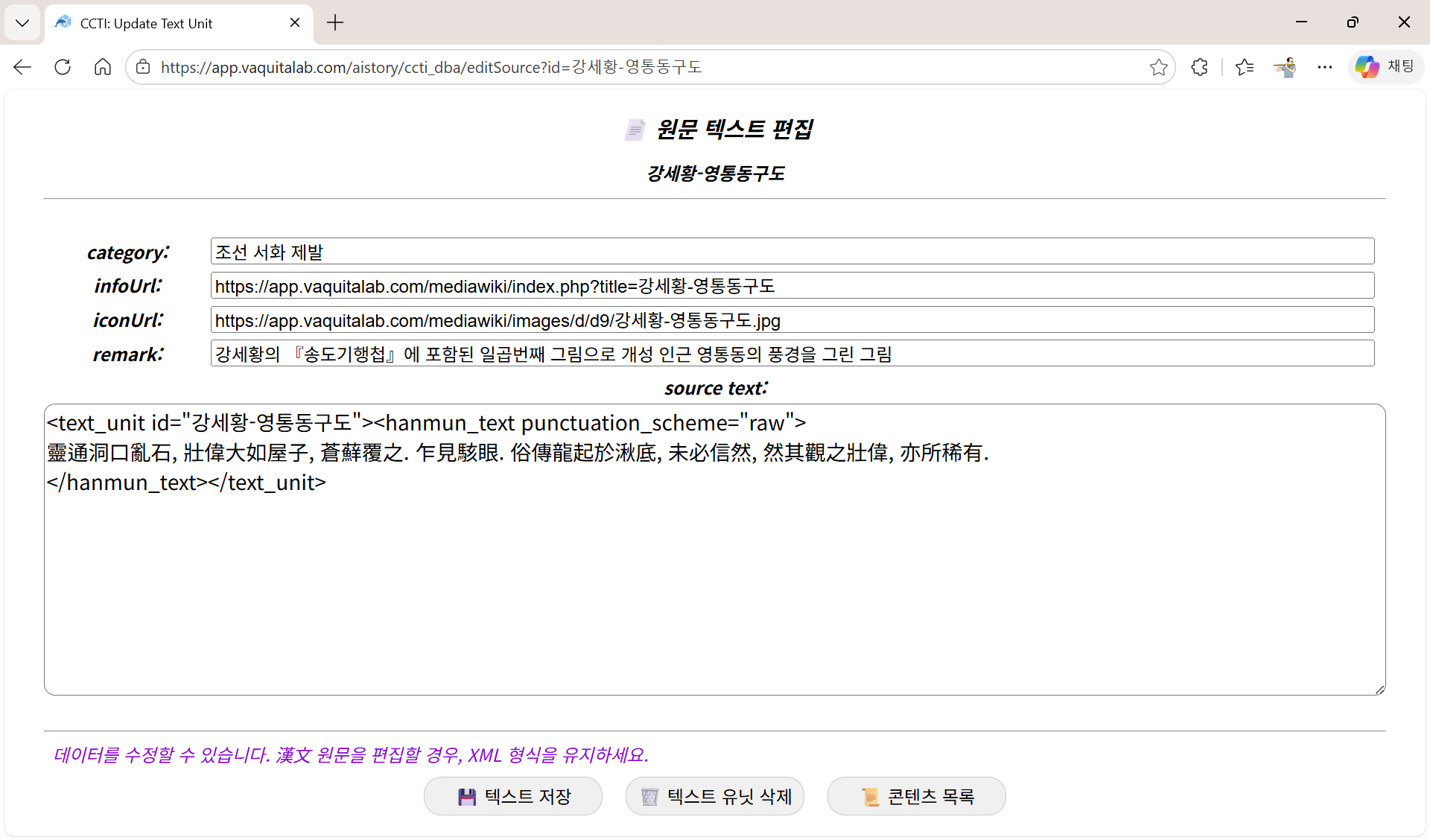Click into the category input field
This screenshot has width=1430, height=840.
point(792,252)
